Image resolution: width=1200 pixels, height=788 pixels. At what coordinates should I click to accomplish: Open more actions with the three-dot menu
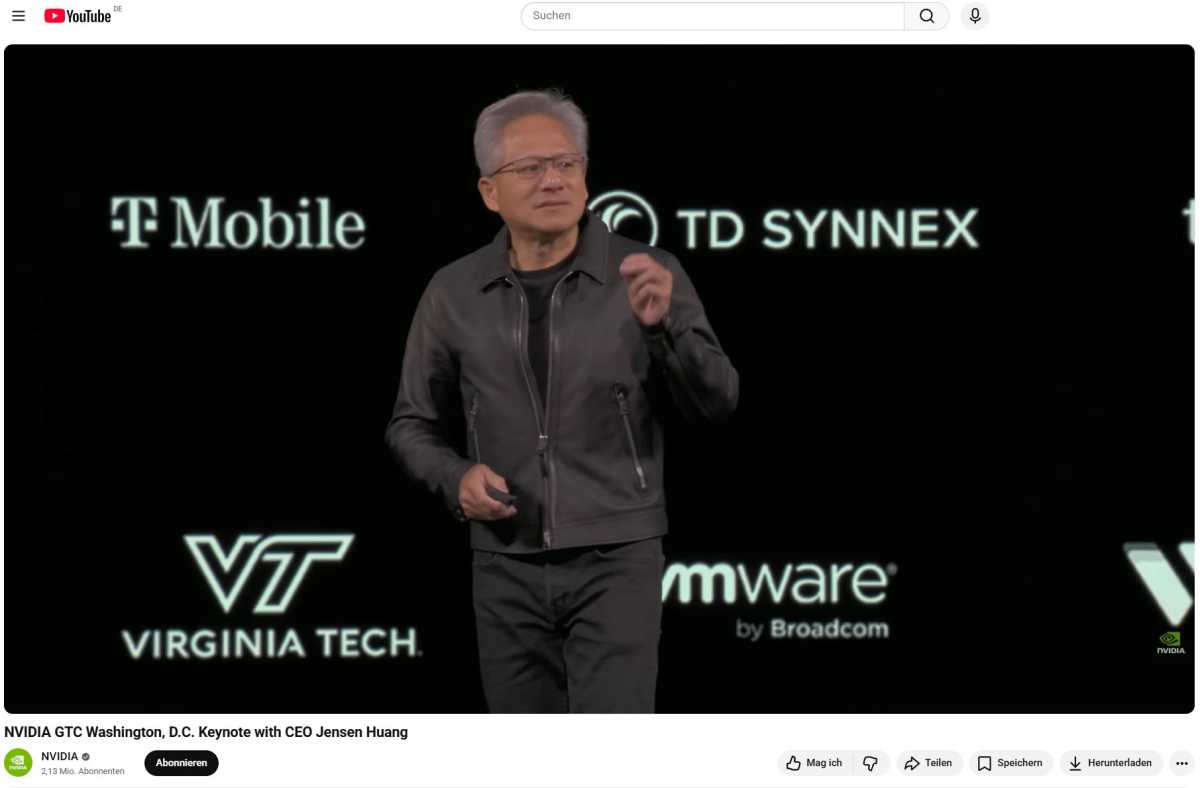click(x=1182, y=763)
